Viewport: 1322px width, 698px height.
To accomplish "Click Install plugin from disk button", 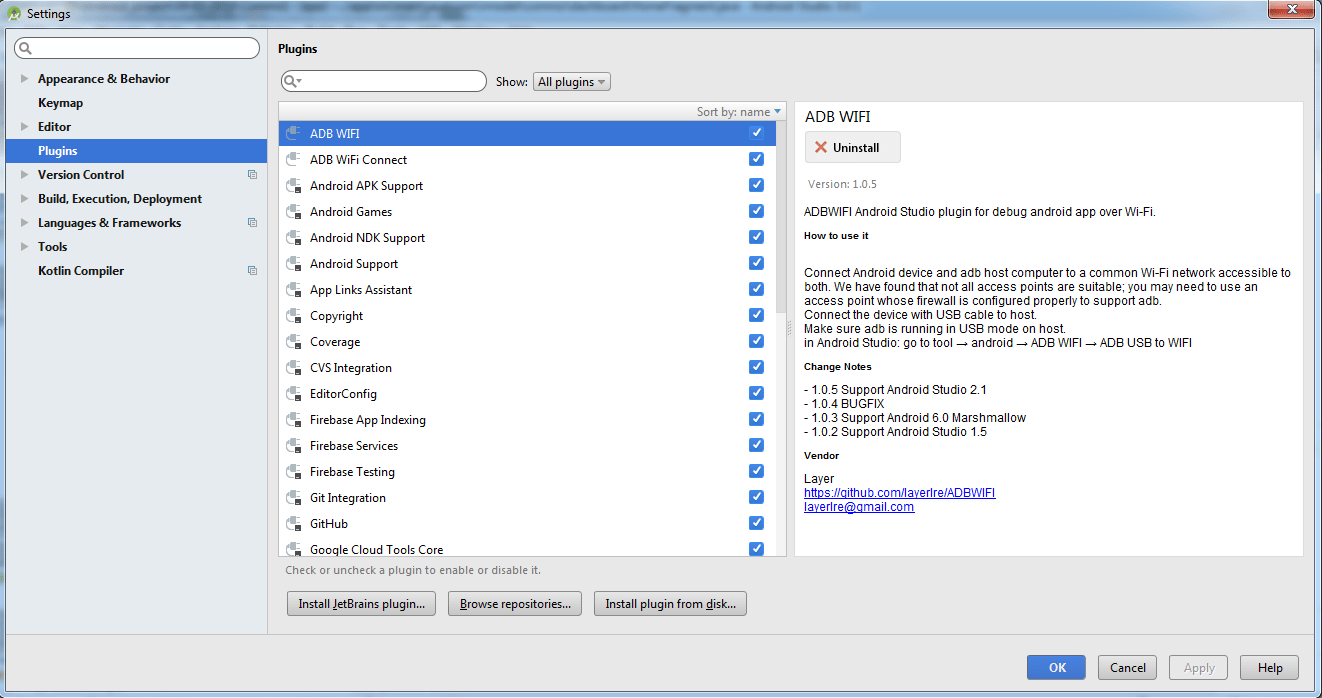I will (671, 604).
